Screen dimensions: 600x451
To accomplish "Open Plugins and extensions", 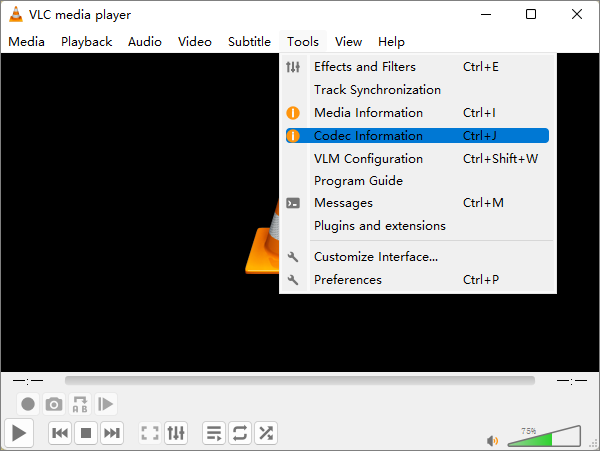I will 417,226.
